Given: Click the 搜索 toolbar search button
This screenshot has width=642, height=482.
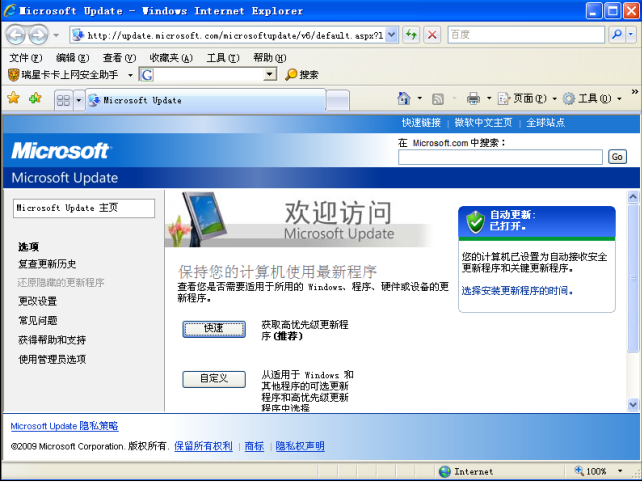Looking at the screenshot, I should tap(302, 75).
